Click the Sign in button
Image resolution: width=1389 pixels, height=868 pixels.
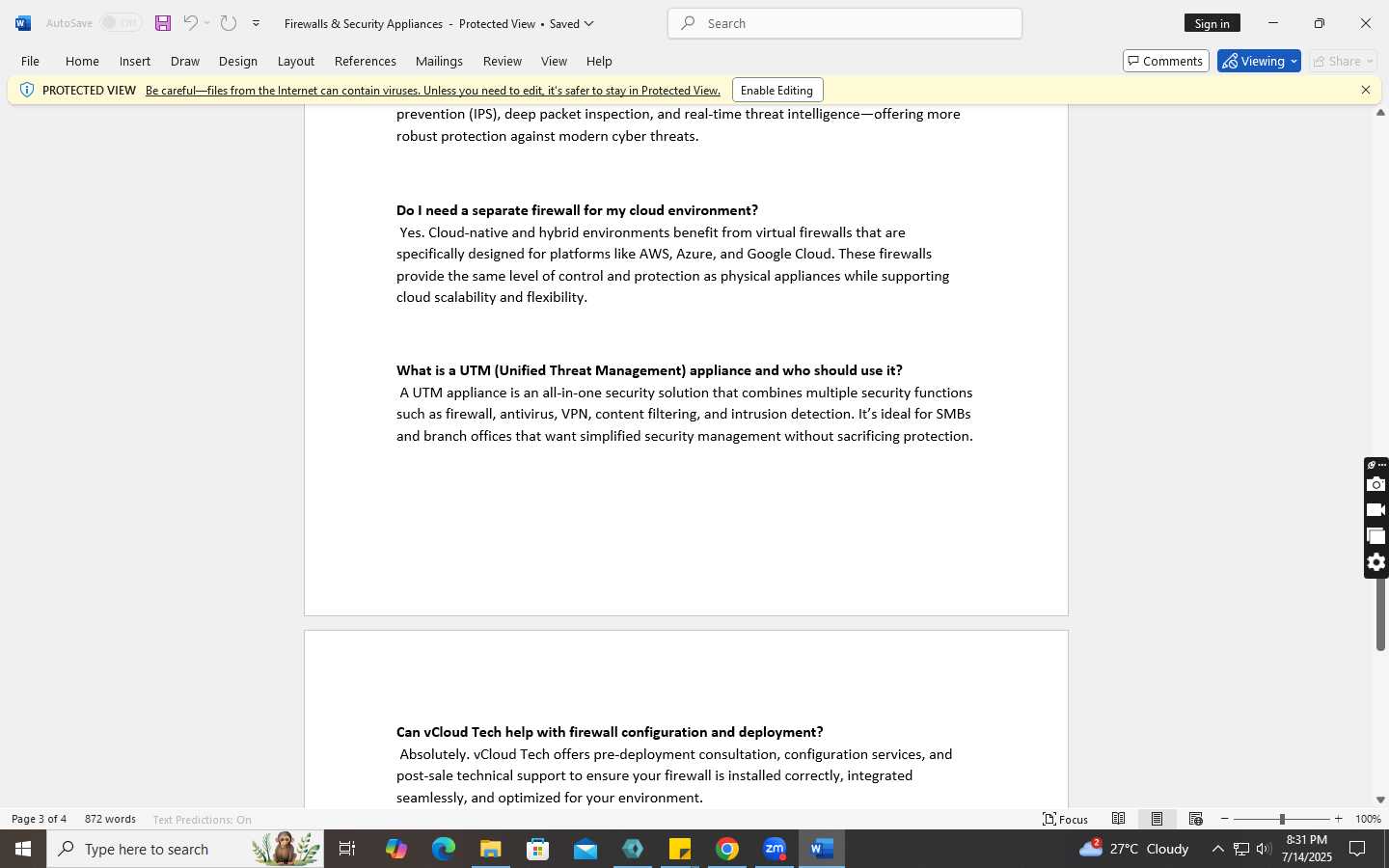pyautogui.click(x=1212, y=23)
